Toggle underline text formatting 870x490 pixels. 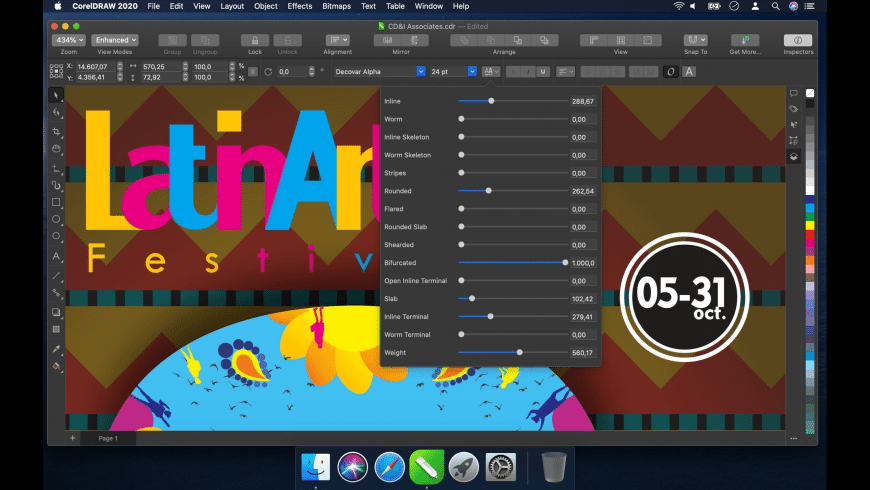tap(543, 72)
